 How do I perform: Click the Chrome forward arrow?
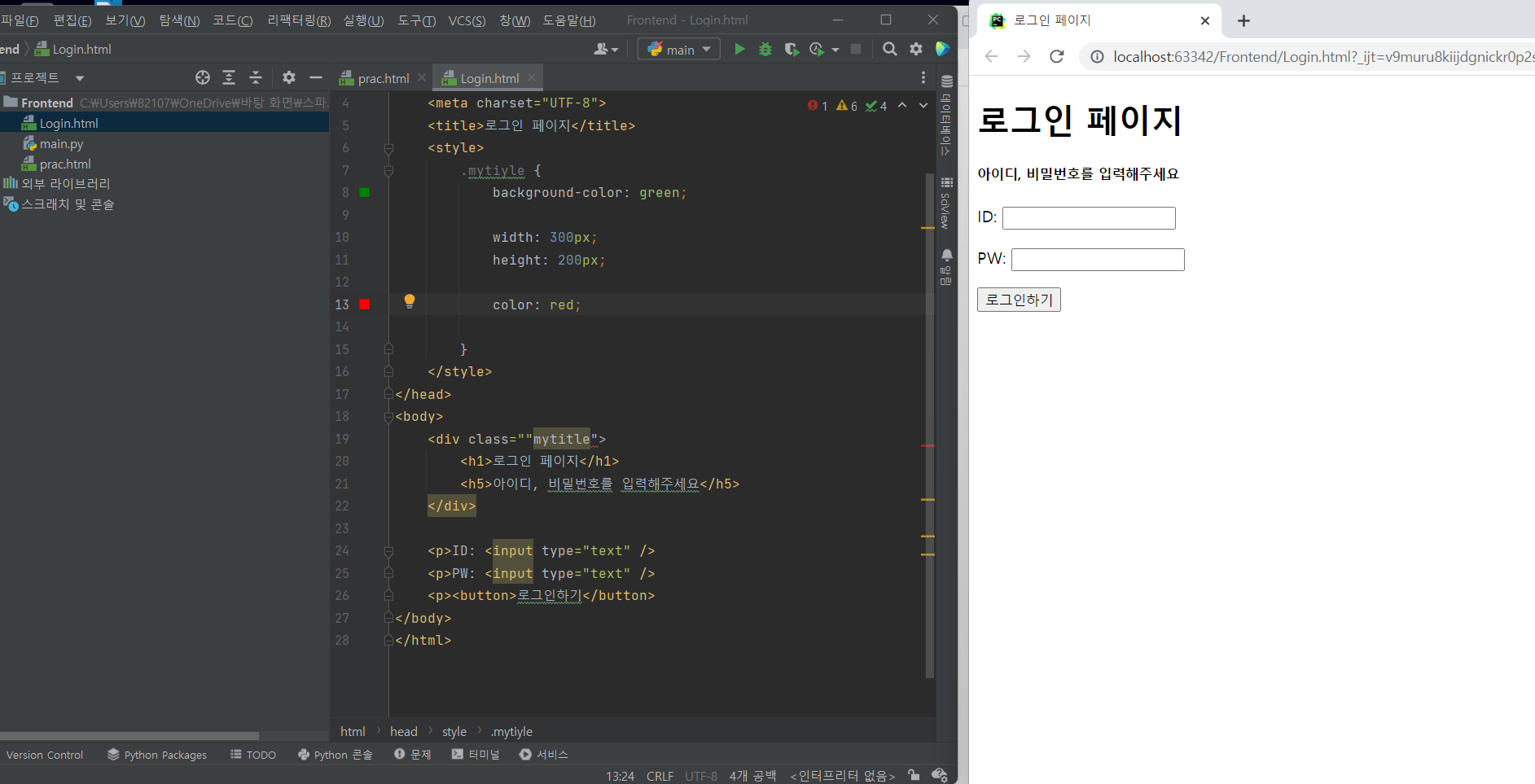[x=1024, y=56]
